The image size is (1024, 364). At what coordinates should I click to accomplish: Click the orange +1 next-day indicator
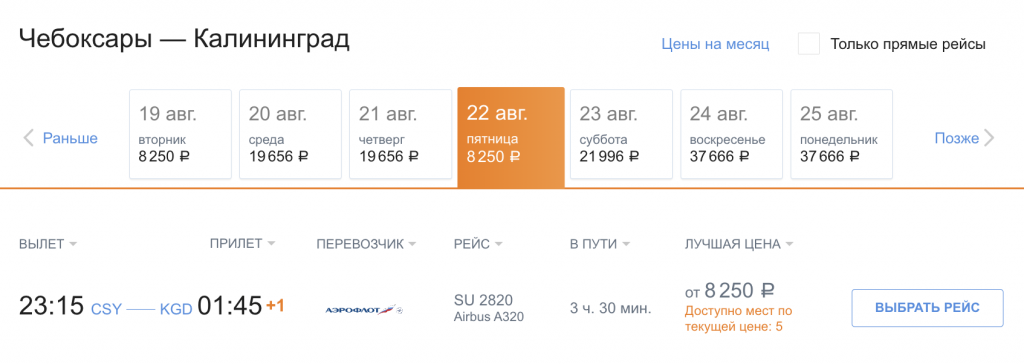[x=275, y=306]
